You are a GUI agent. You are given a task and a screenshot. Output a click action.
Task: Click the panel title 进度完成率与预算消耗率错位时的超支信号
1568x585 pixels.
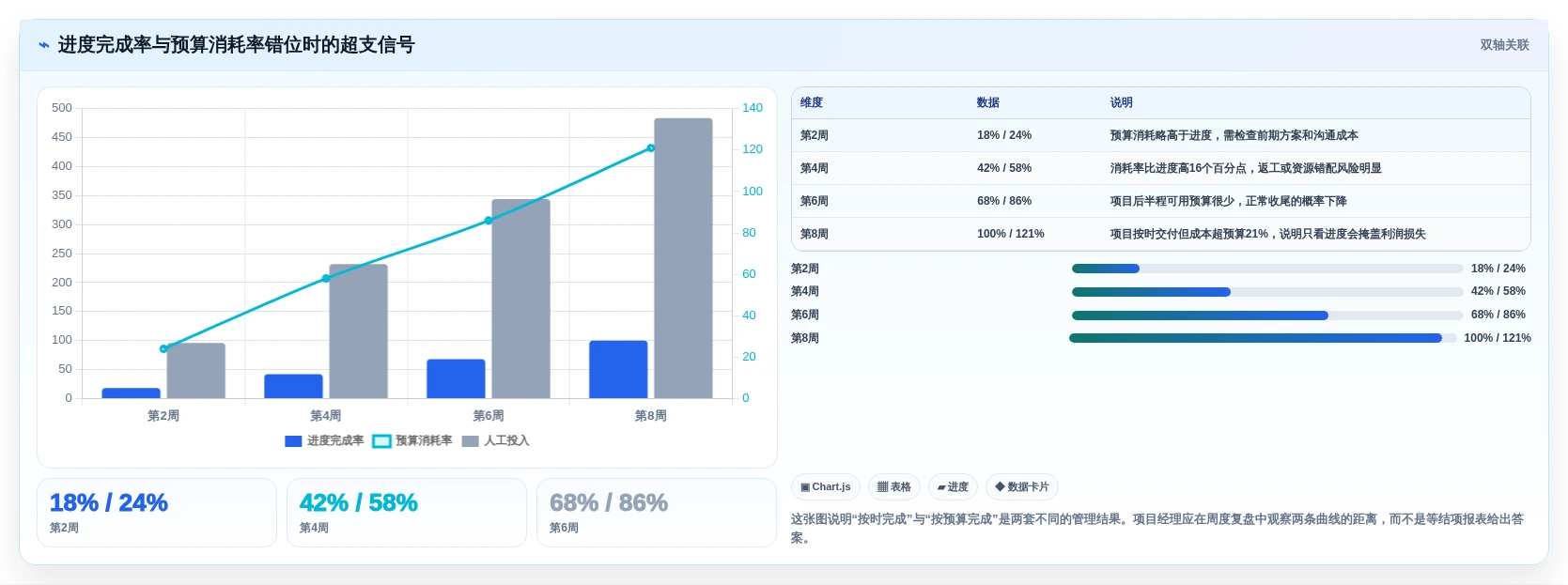[x=236, y=45]
